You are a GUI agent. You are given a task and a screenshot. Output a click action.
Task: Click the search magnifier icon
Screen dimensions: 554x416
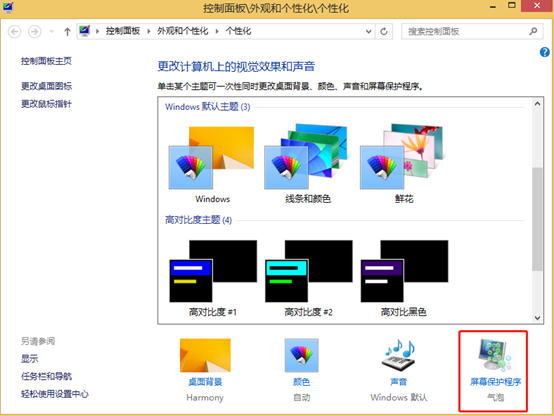tap(533, 31)
